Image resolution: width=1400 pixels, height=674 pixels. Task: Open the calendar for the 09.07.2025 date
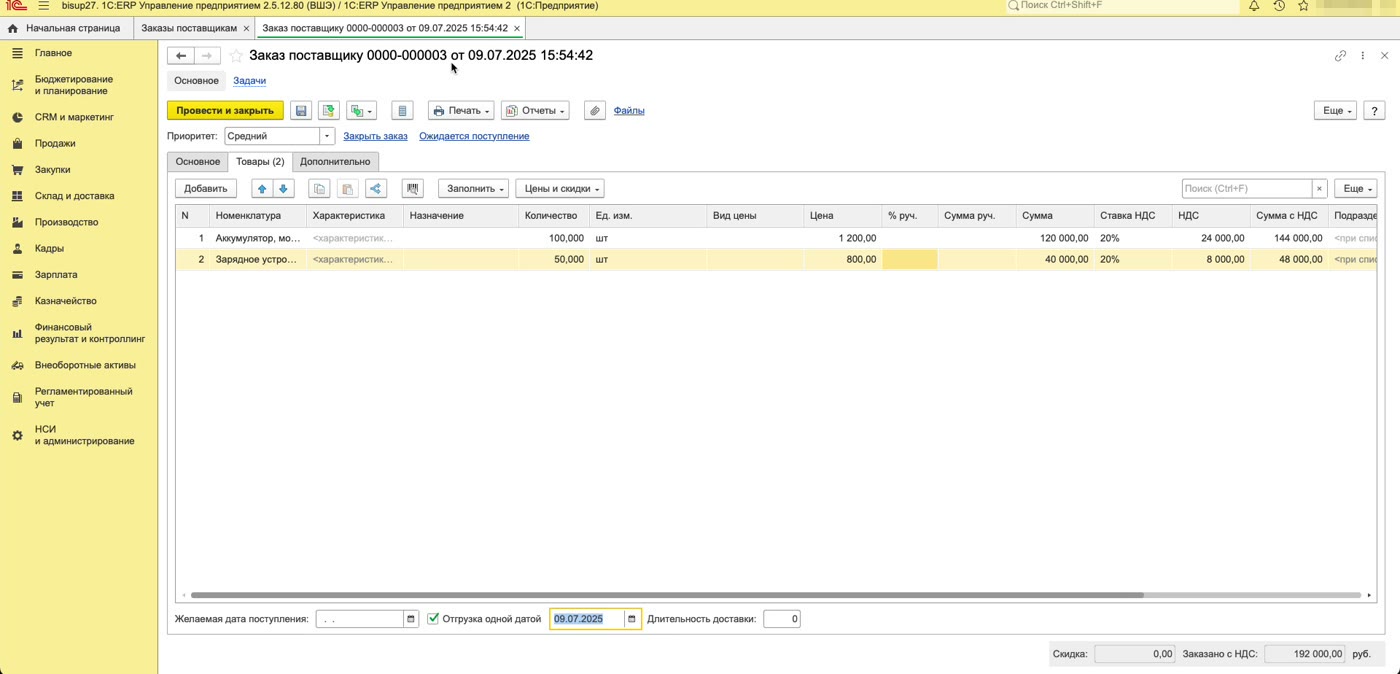click(631, 619)
